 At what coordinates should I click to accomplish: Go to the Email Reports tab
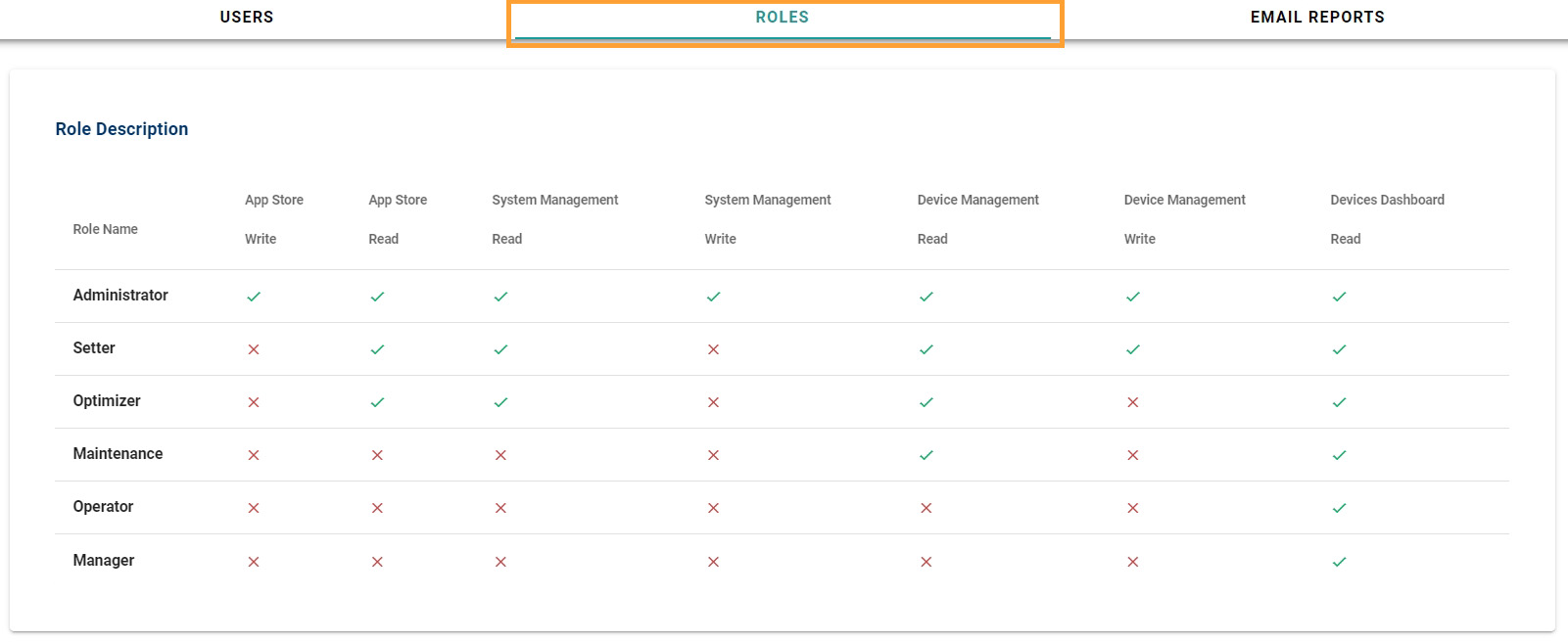pos(1316,18)
